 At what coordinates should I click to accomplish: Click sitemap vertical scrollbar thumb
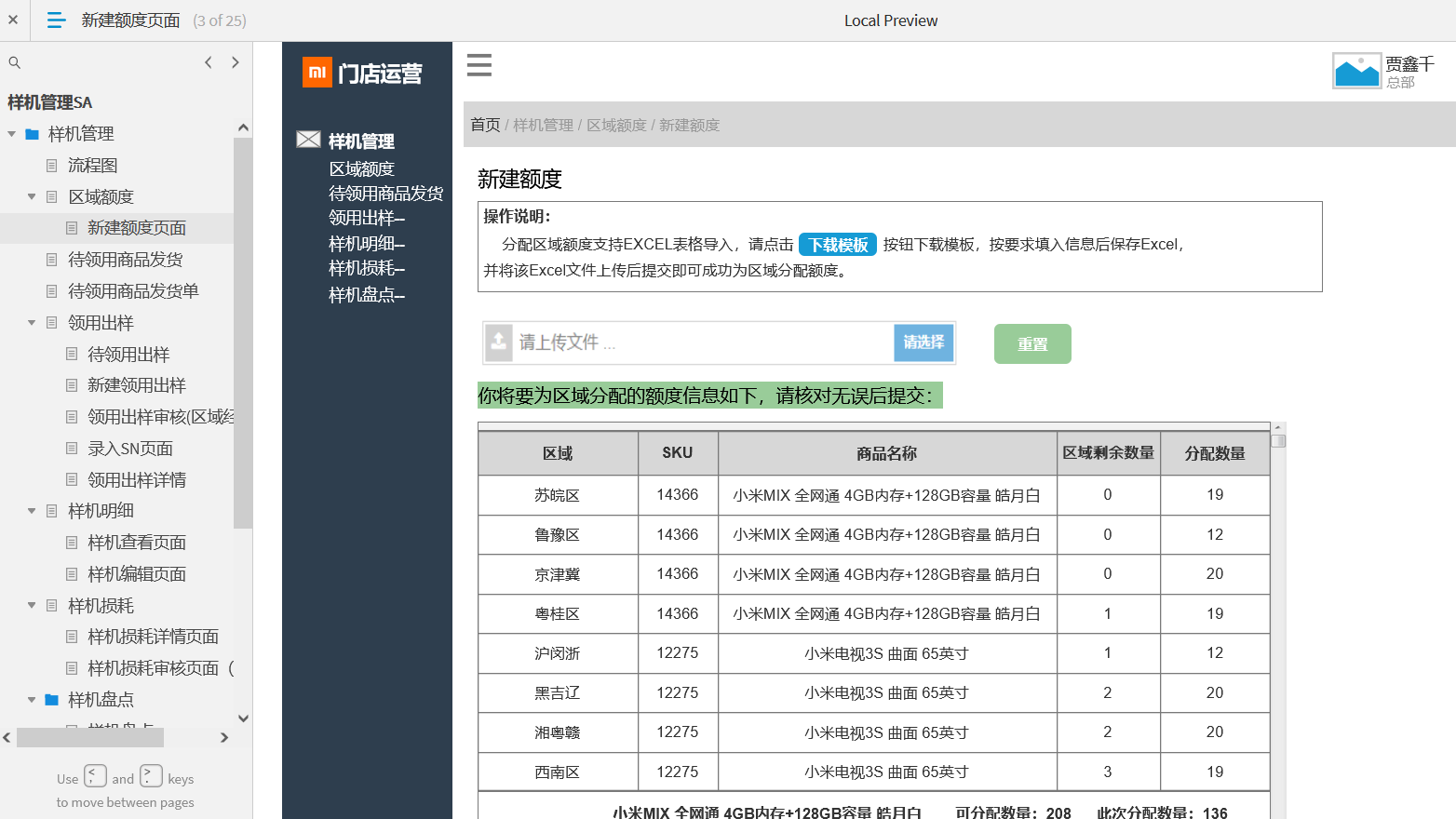coord(243,333)
